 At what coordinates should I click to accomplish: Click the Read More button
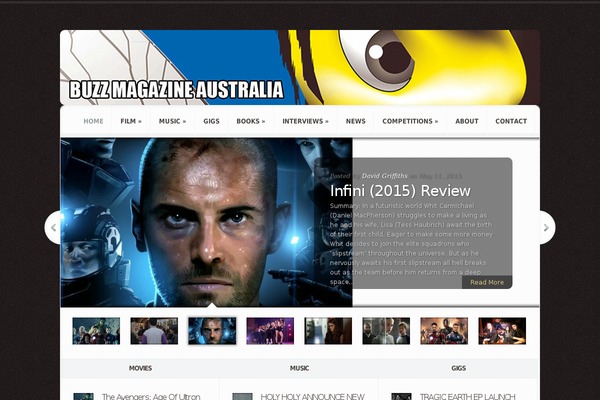click(487, 282)
